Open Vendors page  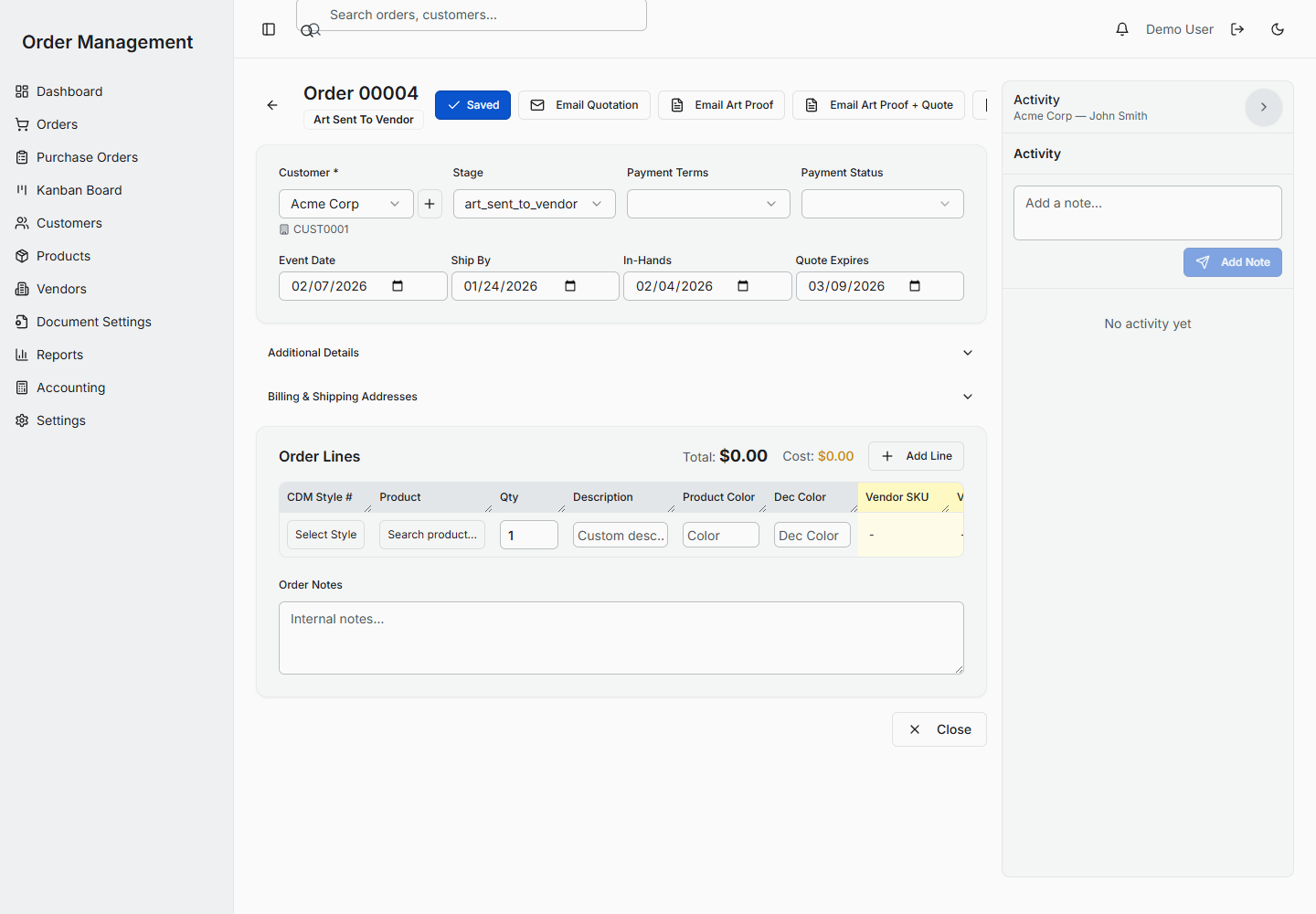pyautogui.click(x=117, y=289)
